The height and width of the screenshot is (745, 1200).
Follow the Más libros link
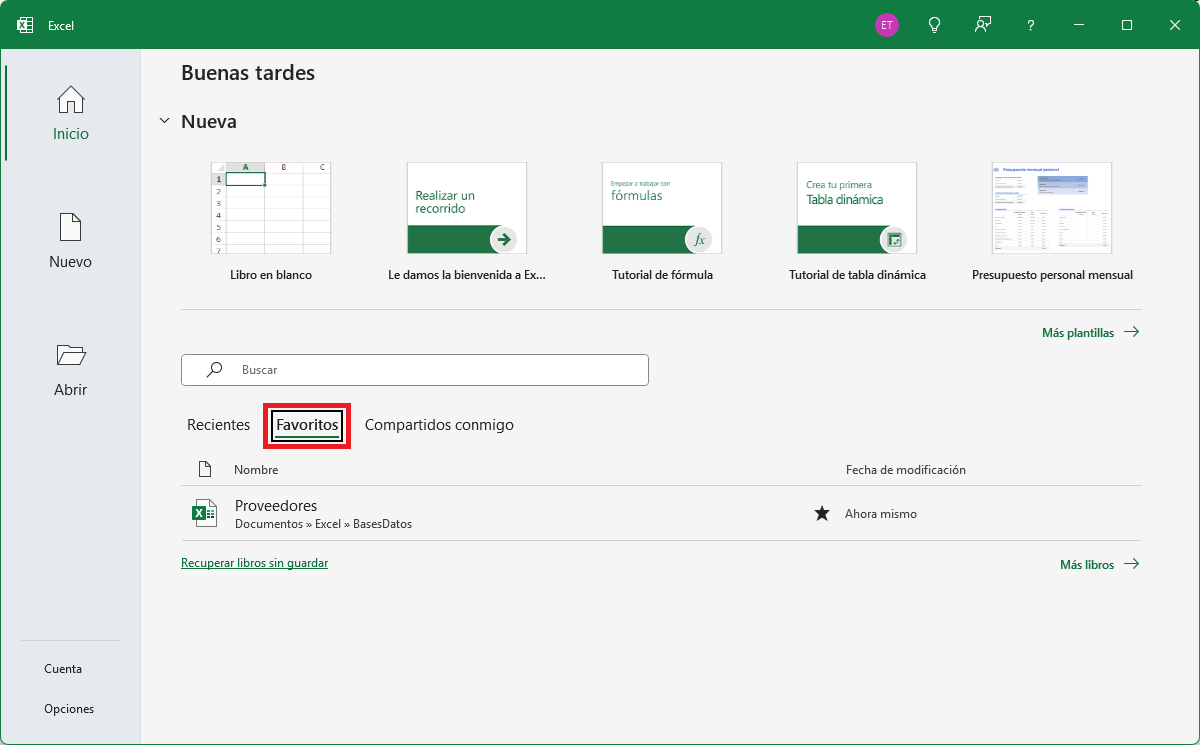point(1099,565)
